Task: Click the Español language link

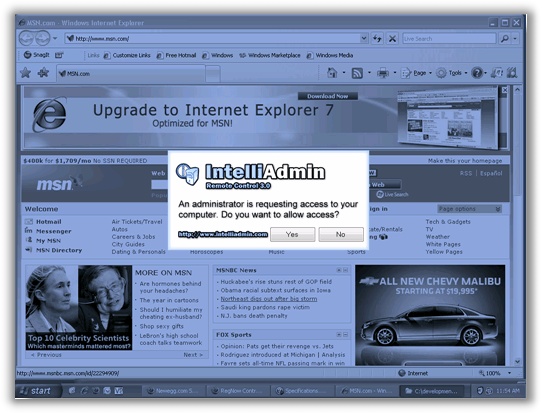Action: click(x=491, y=173)
